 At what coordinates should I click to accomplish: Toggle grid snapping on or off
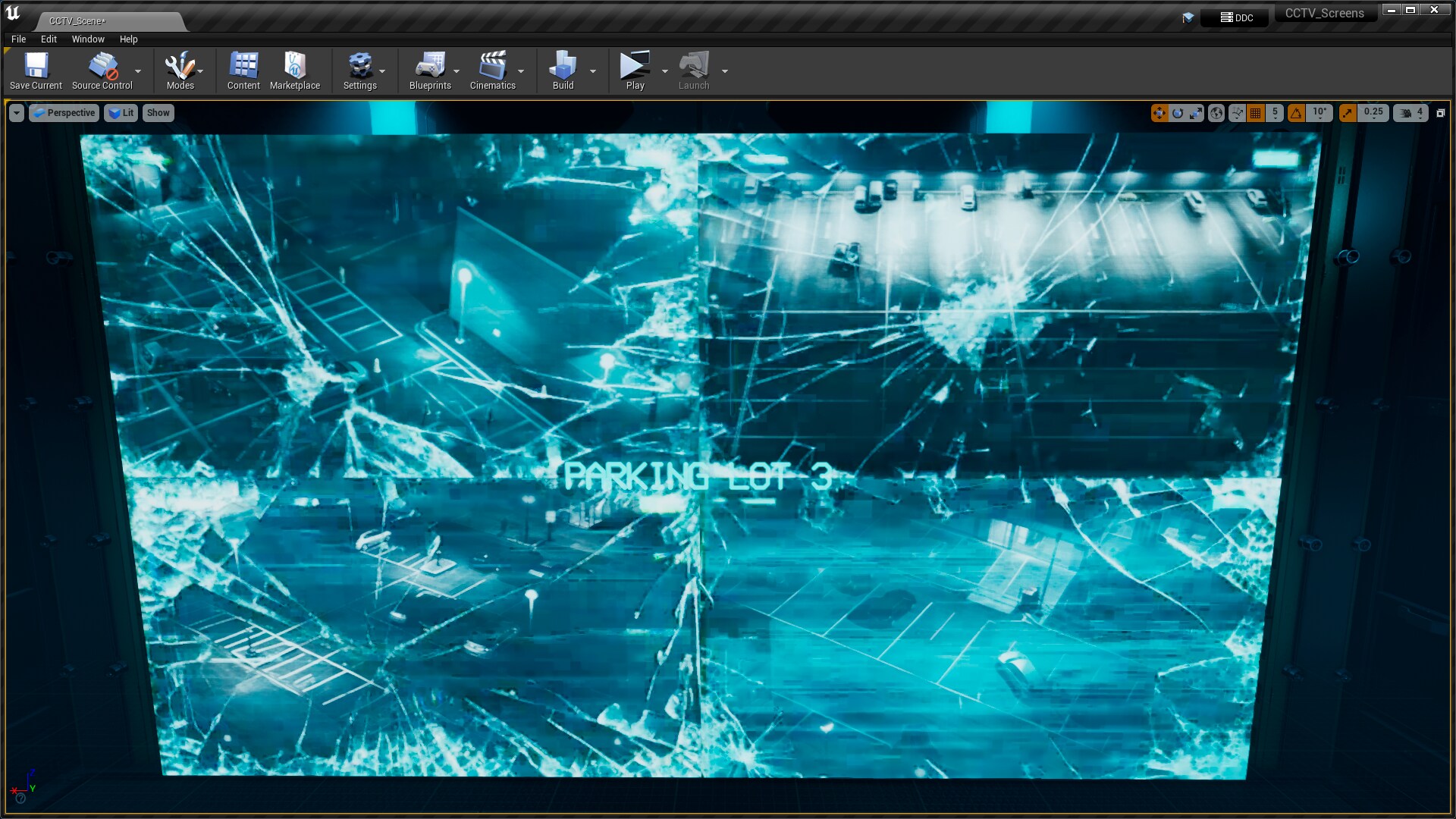click(1254, 113)
